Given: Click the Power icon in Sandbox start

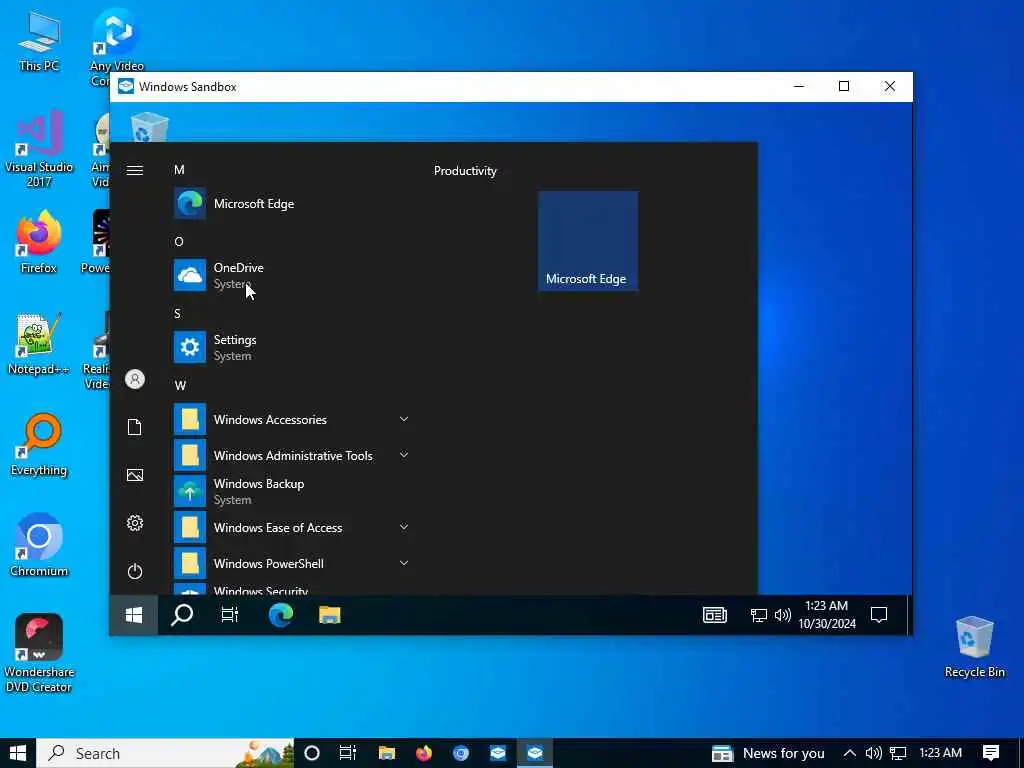Looking at the screenshot, I should pyautogui.click(x=135, y=571).
